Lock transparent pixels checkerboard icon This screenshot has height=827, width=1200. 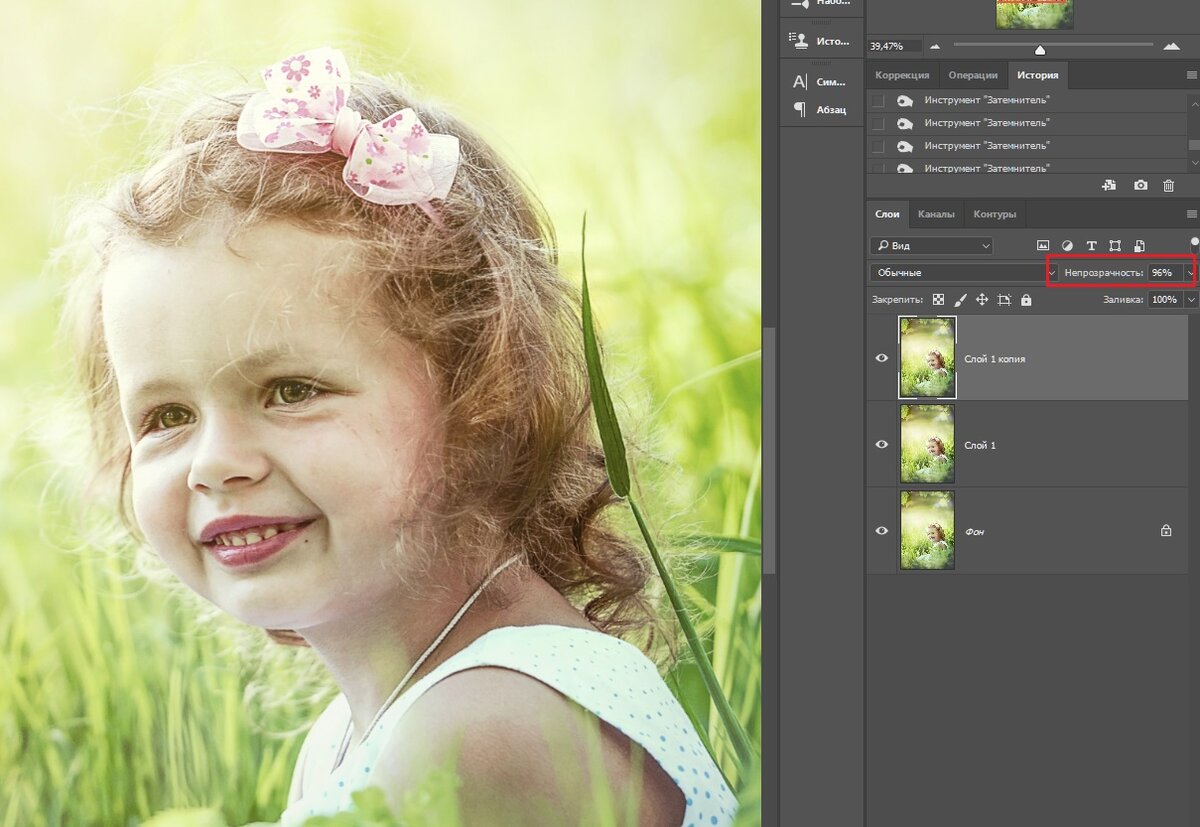pos(938,299)
